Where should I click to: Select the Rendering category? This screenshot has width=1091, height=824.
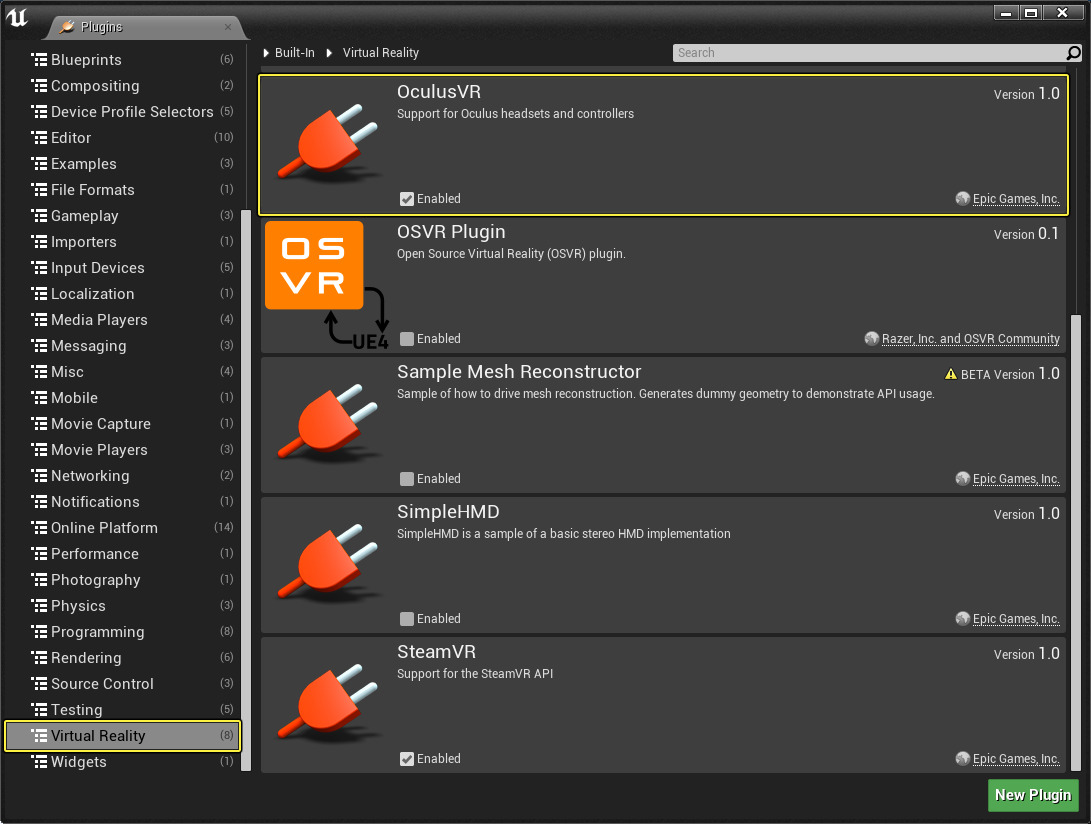(x=86, y=658)
